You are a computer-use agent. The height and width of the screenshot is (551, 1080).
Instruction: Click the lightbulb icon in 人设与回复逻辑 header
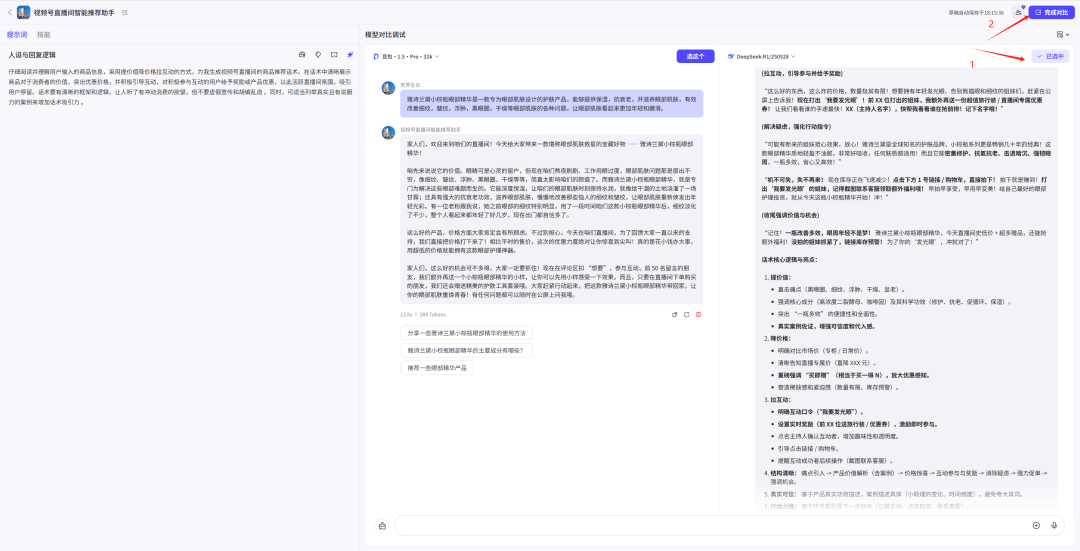(318, 54)
